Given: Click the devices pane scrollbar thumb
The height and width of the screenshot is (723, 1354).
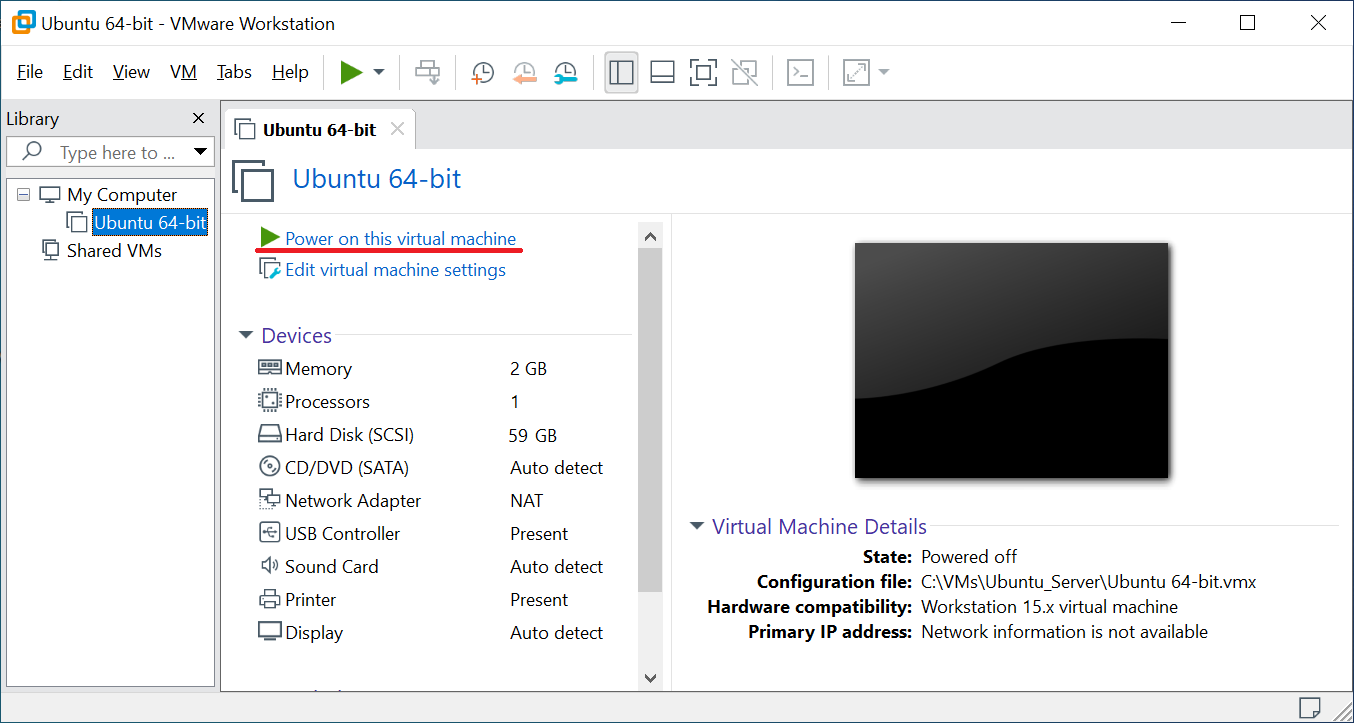Looking at the screenshot, I should point(650,420).
